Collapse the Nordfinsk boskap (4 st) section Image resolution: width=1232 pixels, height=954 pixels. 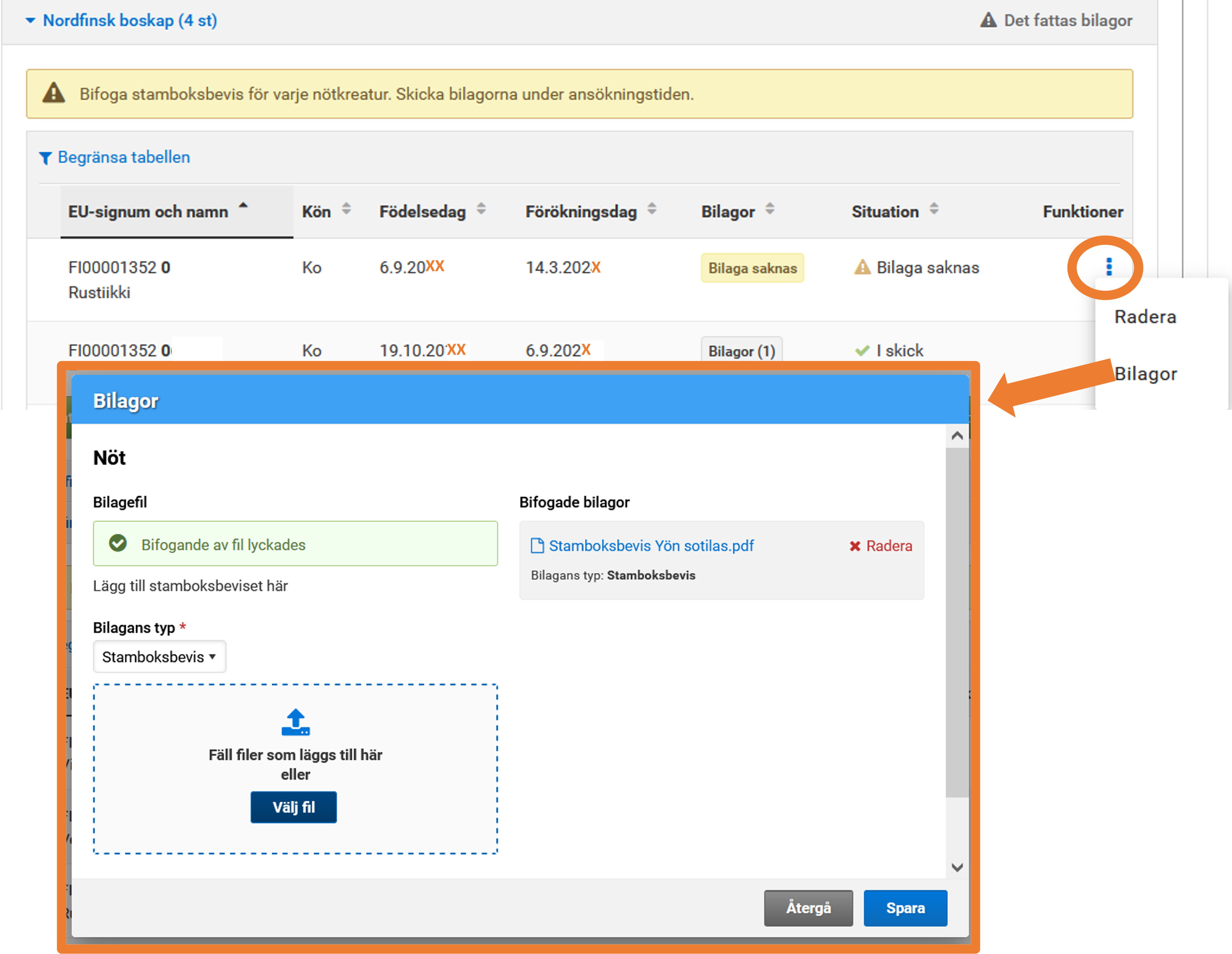pyautogui.click(x=30, y=21)
